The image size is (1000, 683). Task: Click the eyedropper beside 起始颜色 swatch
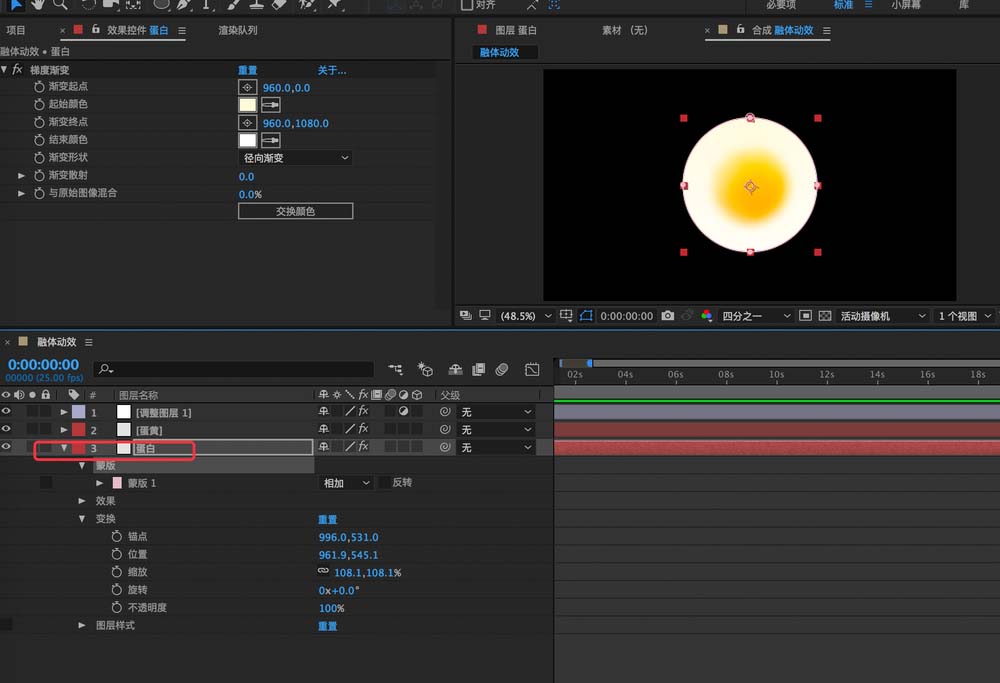[x=270, y=104]
